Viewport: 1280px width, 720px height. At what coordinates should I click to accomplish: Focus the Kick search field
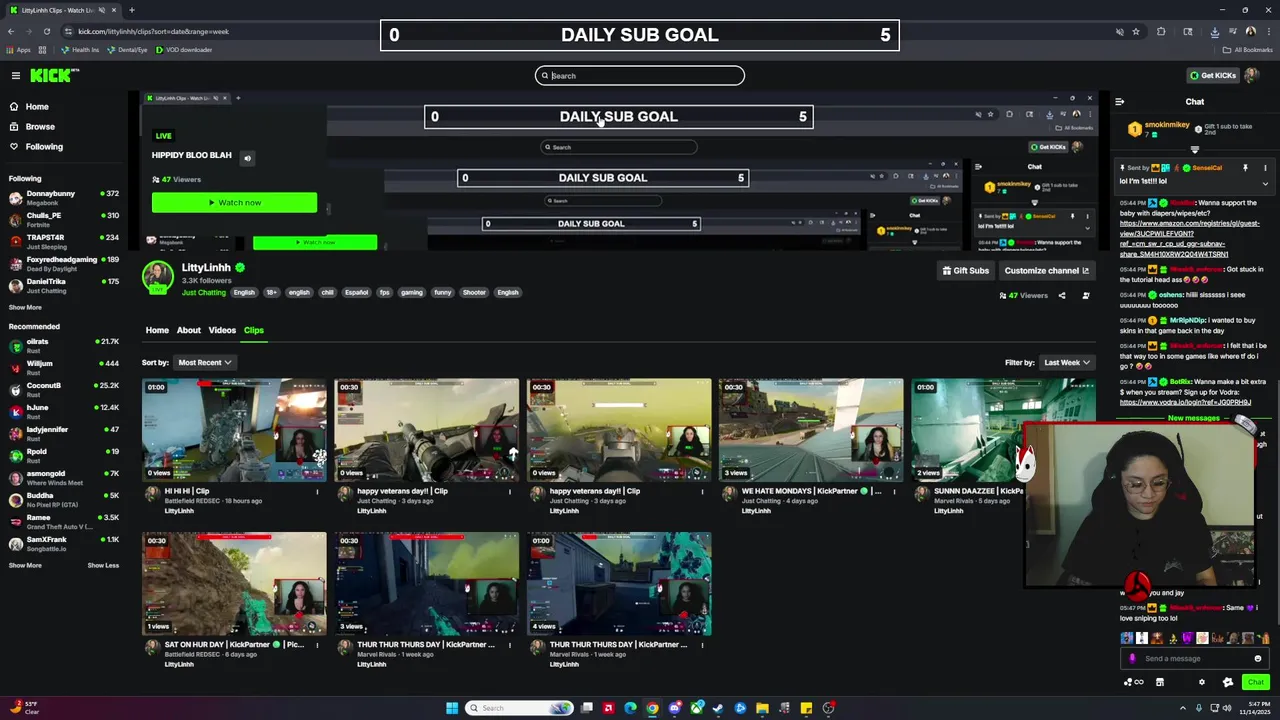click(x=640, y=75)
